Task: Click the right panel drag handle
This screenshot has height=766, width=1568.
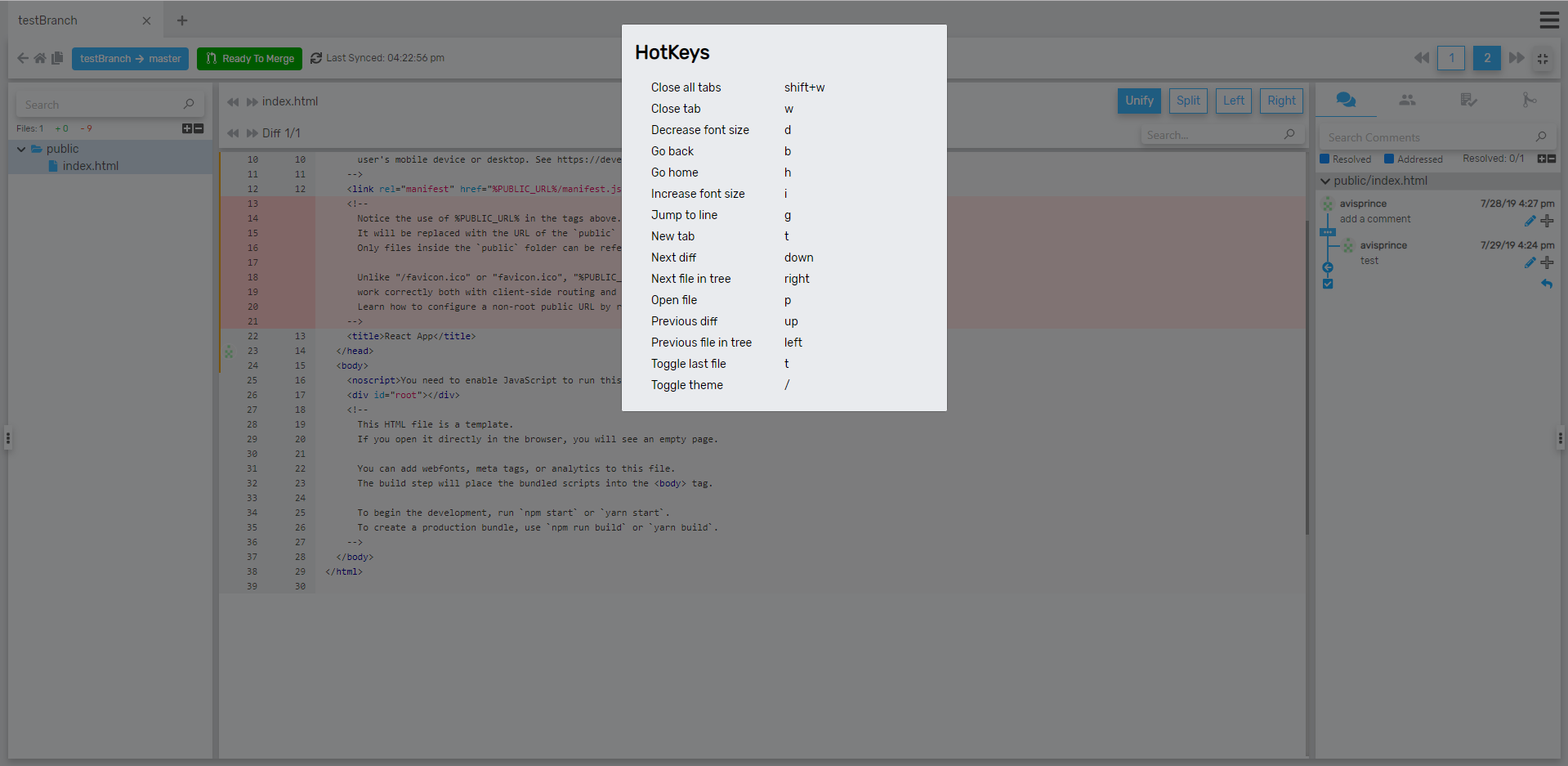Action: pos(1560,438)
